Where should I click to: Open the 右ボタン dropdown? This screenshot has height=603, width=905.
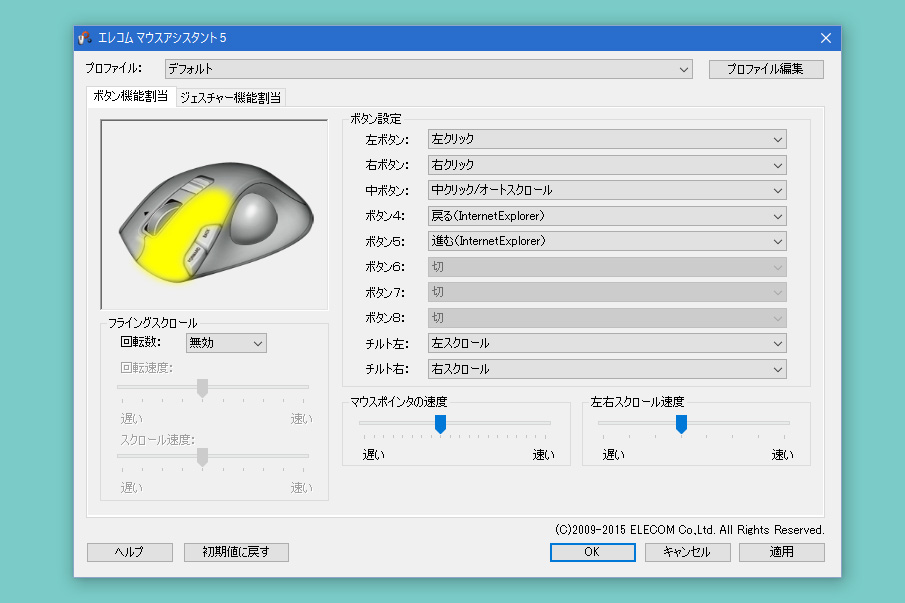click(607, 165)
